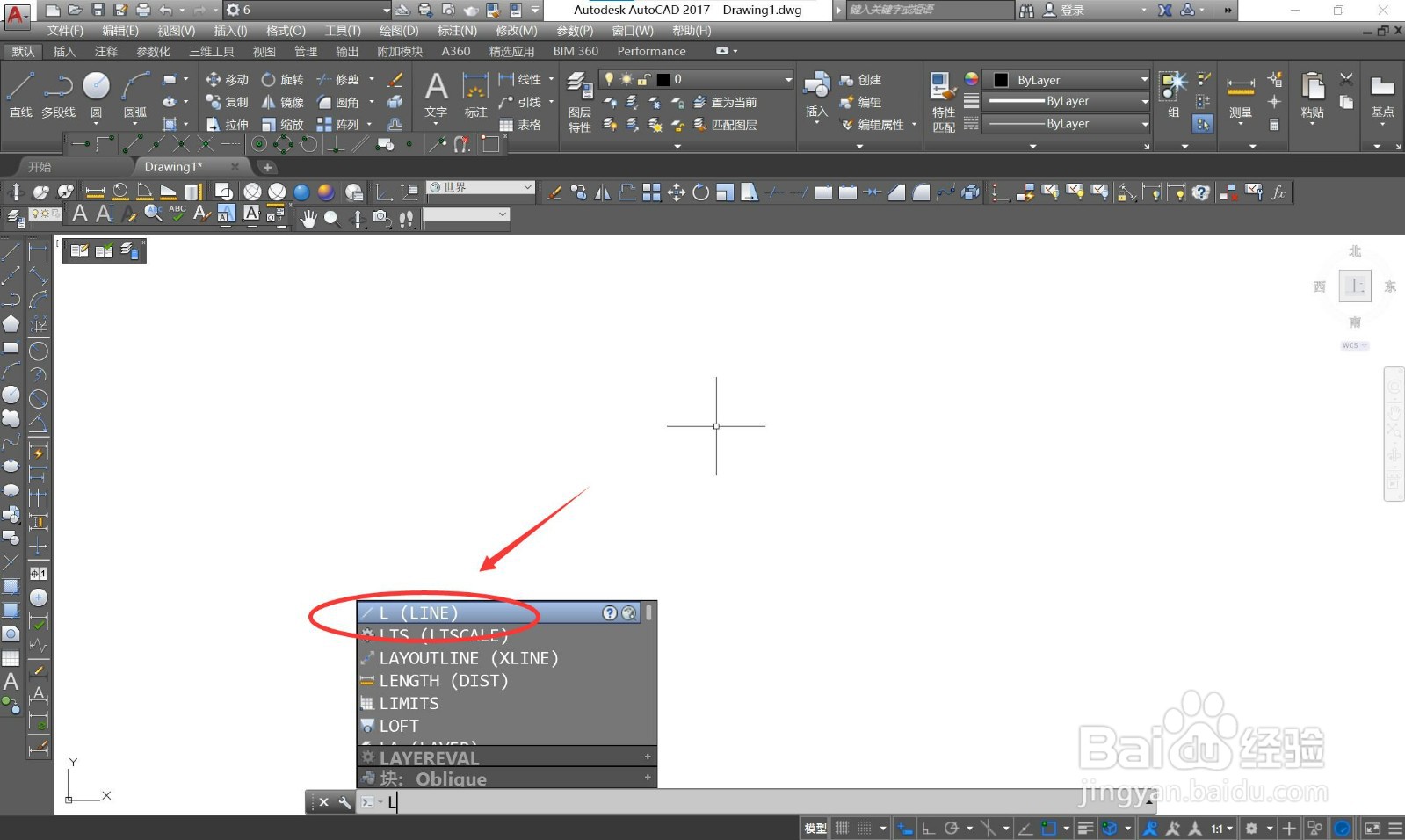This screenshot has width=1405, height=840.
Task: Click the black layer color swatch
Action: tap(664, 79)
